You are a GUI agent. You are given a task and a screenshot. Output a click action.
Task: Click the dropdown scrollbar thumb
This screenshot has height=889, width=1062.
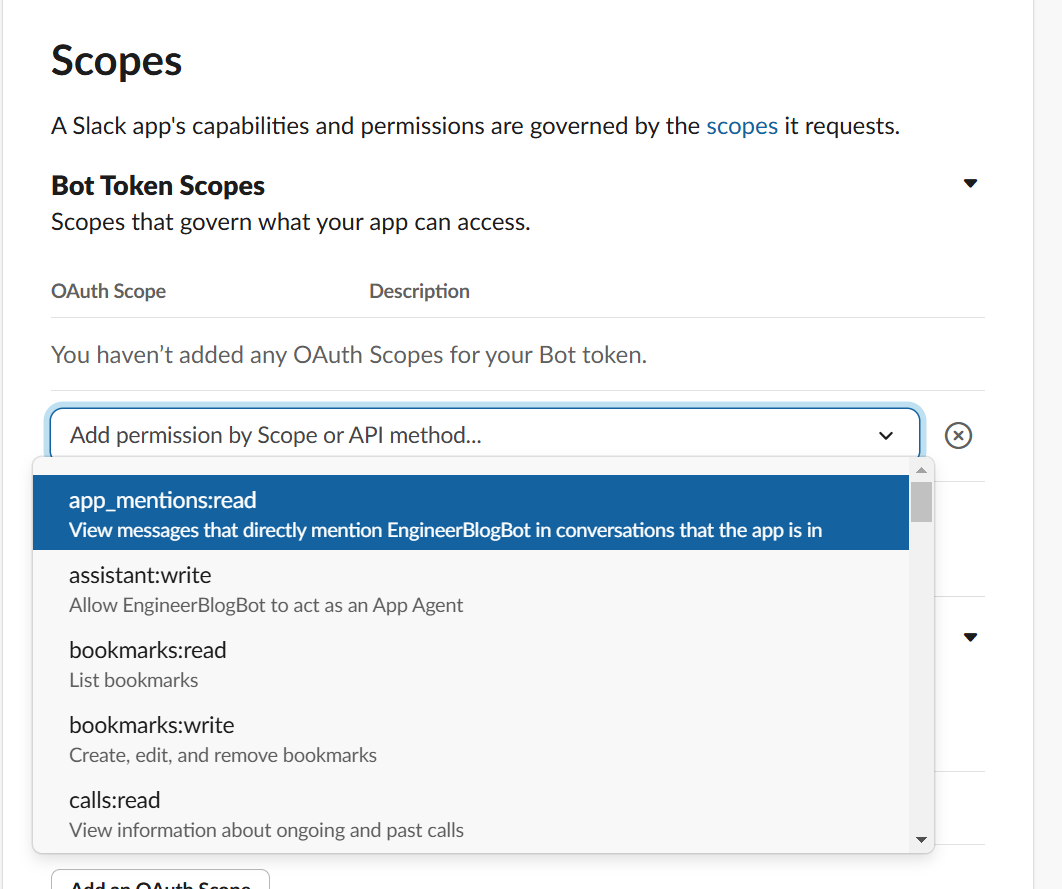[x=921, y=502]
